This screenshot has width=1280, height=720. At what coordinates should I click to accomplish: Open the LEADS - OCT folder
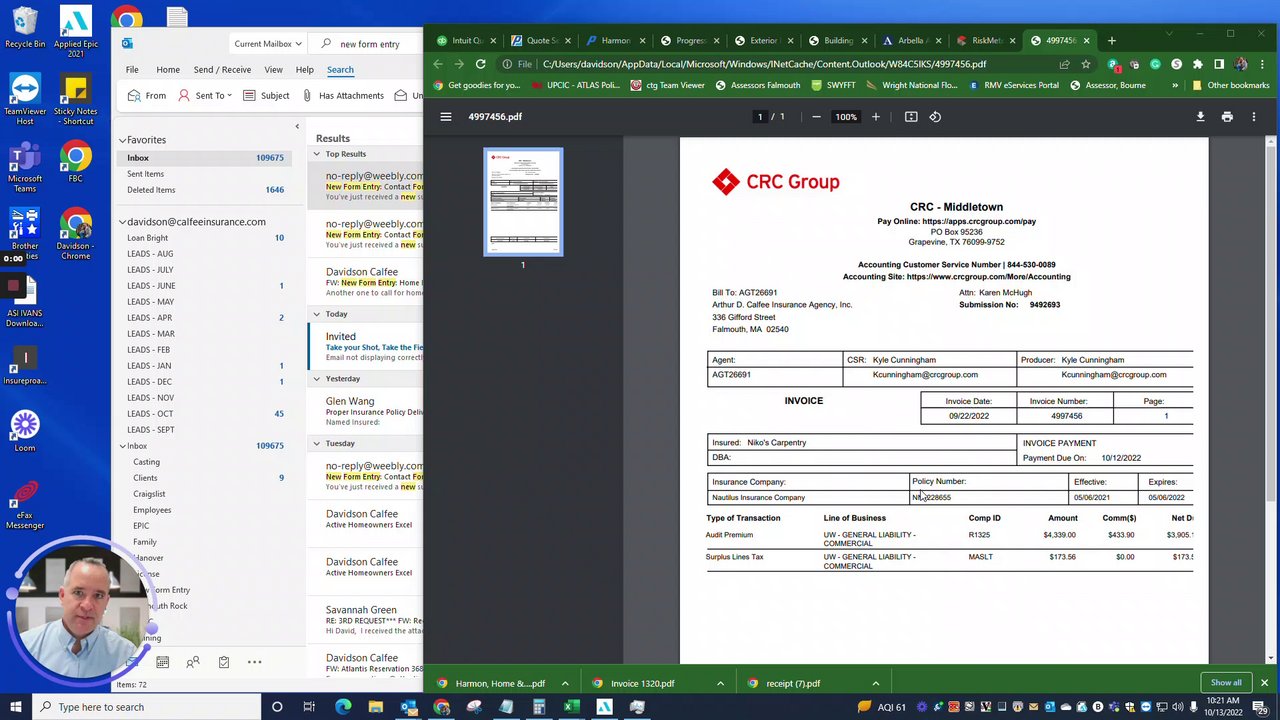point(150,414)
